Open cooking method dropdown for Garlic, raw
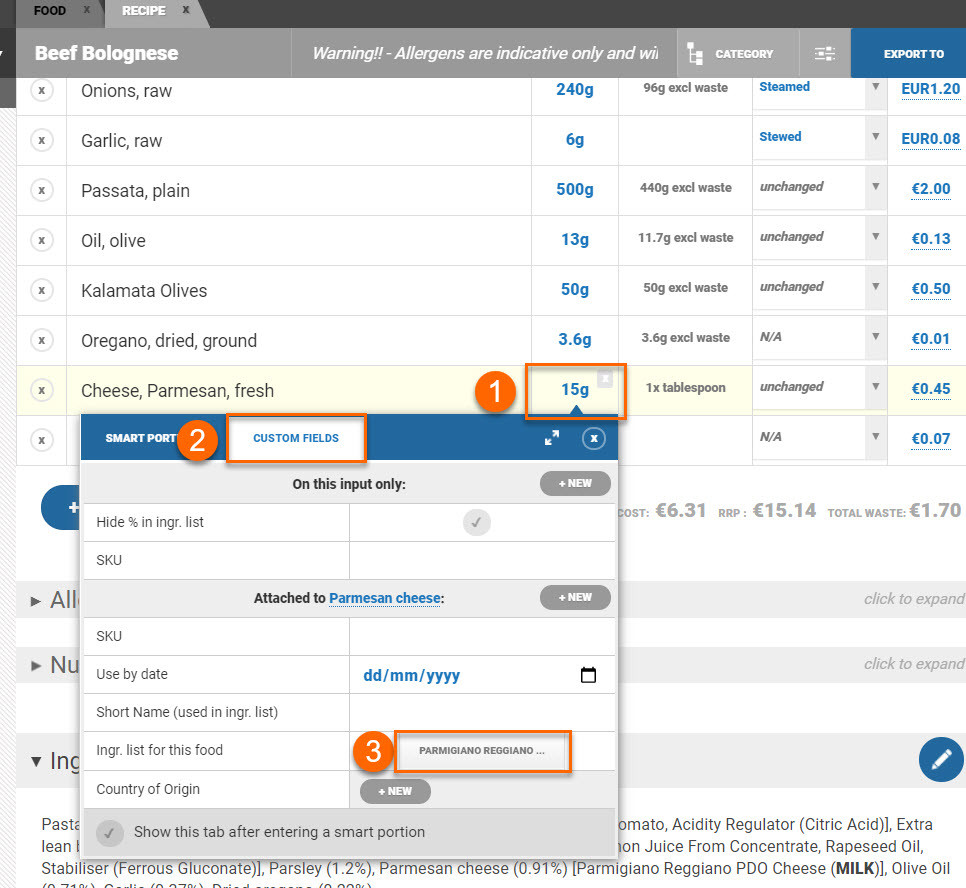 pos(875,138)
